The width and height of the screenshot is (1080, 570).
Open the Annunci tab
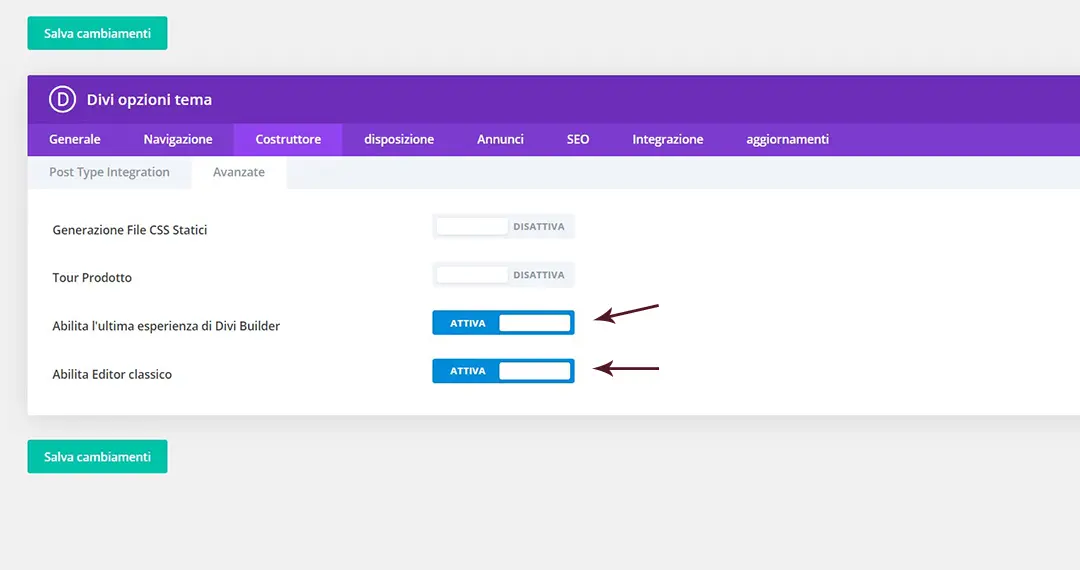500,139
